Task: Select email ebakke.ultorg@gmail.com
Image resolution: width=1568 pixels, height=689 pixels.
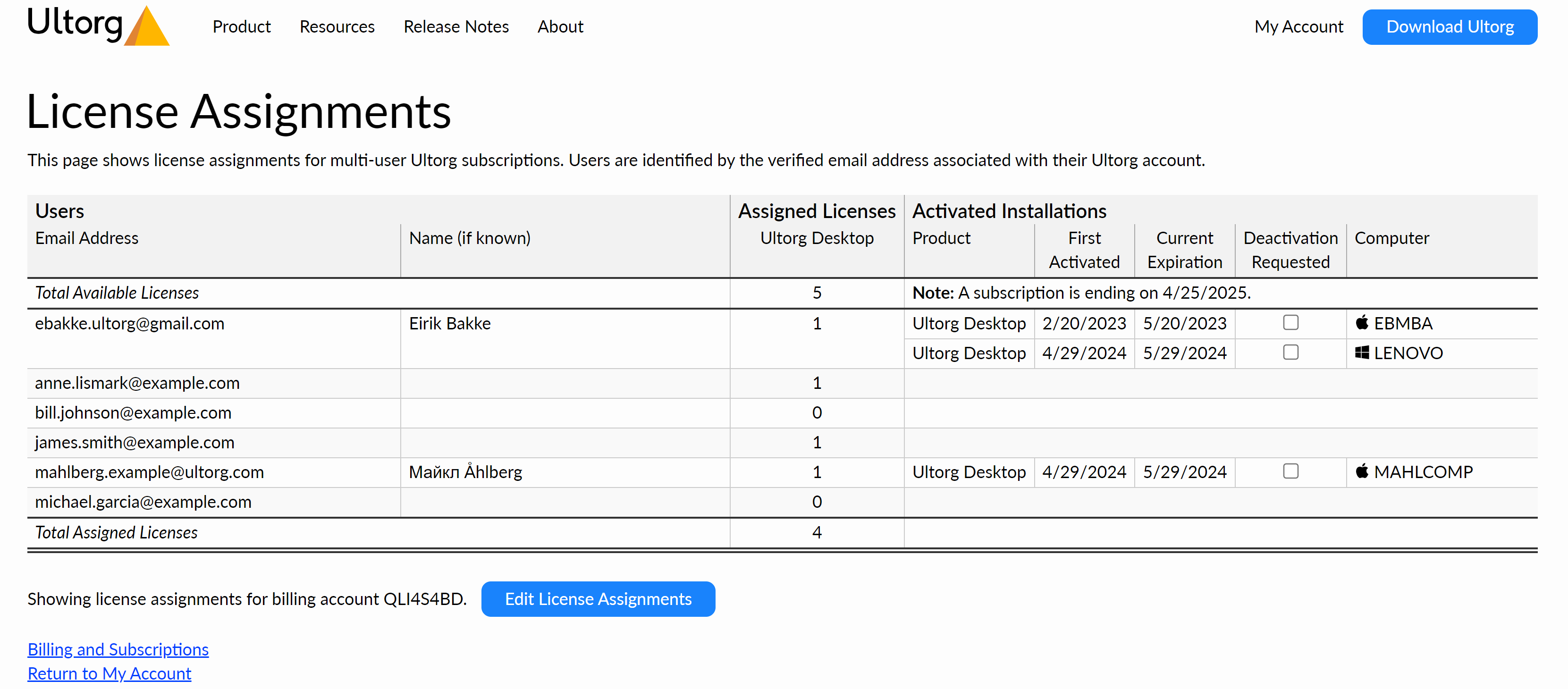Action: point(130,323)
